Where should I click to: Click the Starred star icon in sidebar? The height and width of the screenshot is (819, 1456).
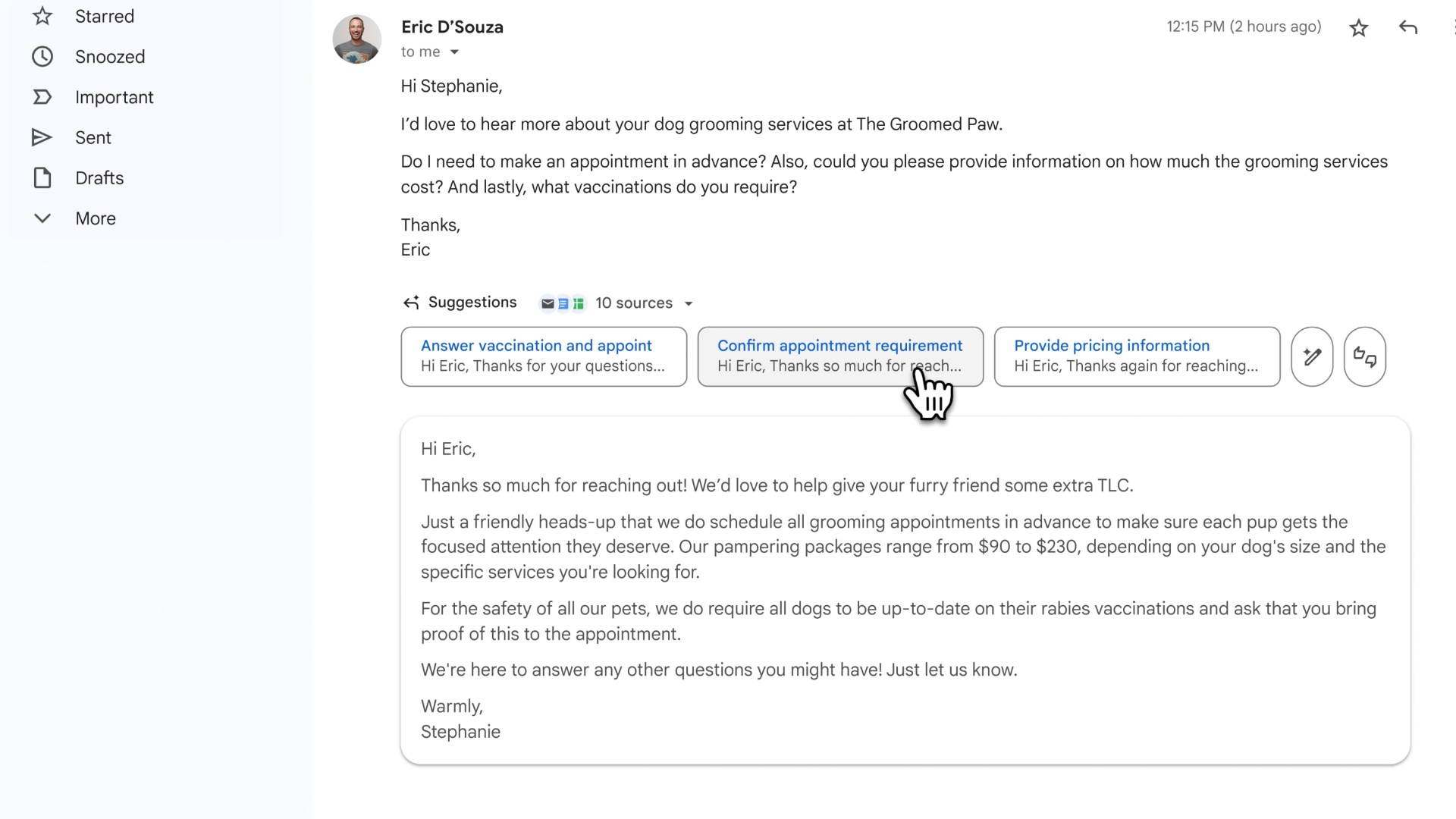(x=42, y=16)
